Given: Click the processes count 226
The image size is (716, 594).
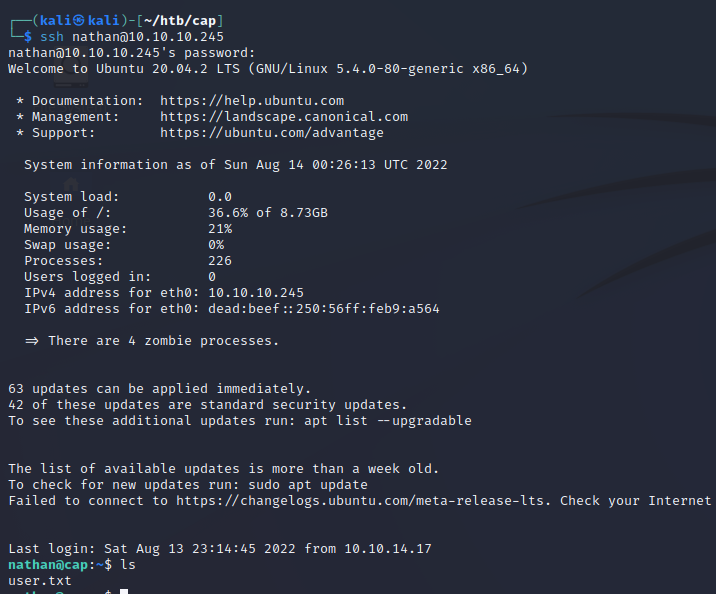Looking at the screenshot, I should point(220,261).
